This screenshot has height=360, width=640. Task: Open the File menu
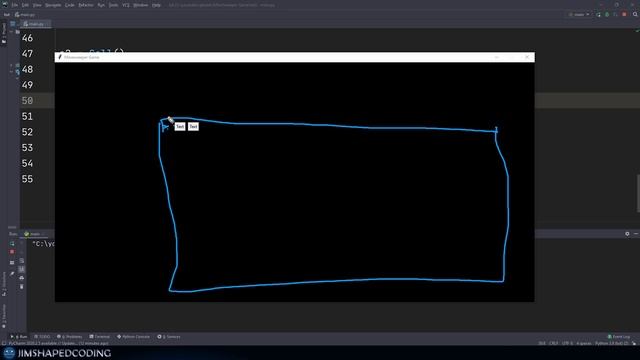[x=15, y=5]
